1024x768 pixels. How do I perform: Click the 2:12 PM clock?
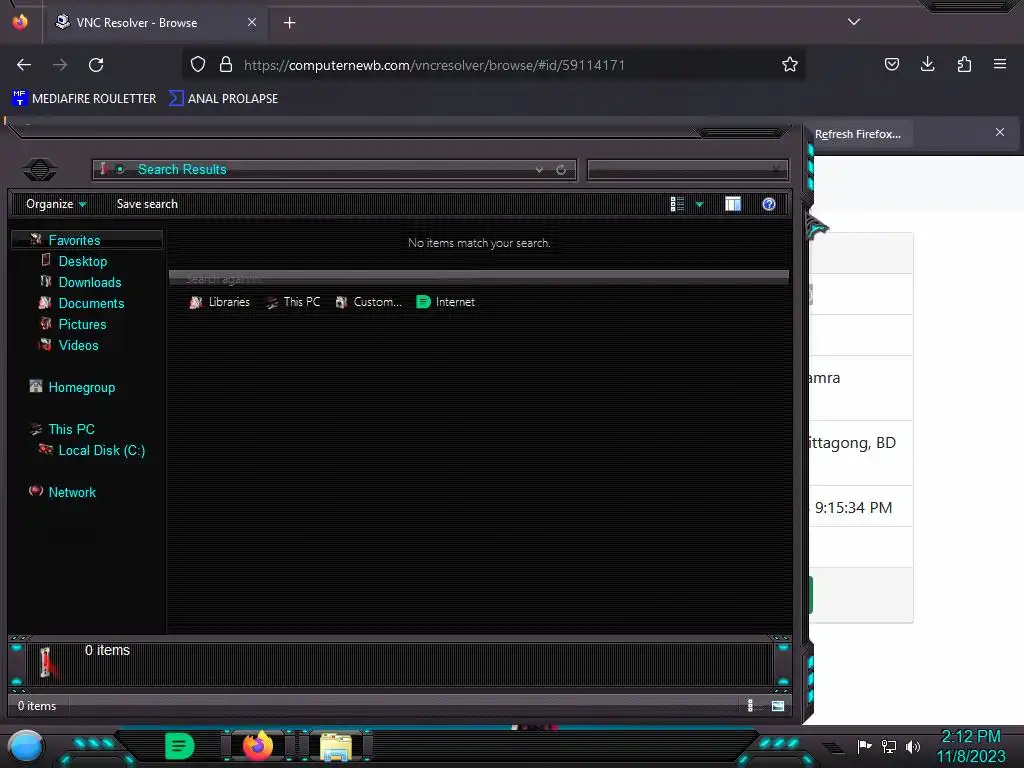[x=970, y=737]
